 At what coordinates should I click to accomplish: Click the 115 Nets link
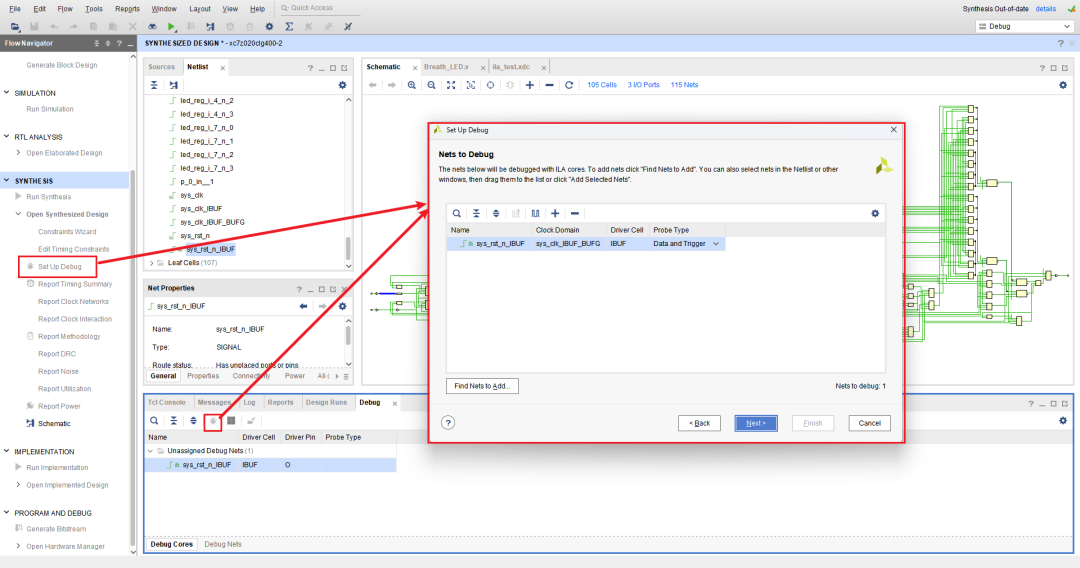click(685, 85)
